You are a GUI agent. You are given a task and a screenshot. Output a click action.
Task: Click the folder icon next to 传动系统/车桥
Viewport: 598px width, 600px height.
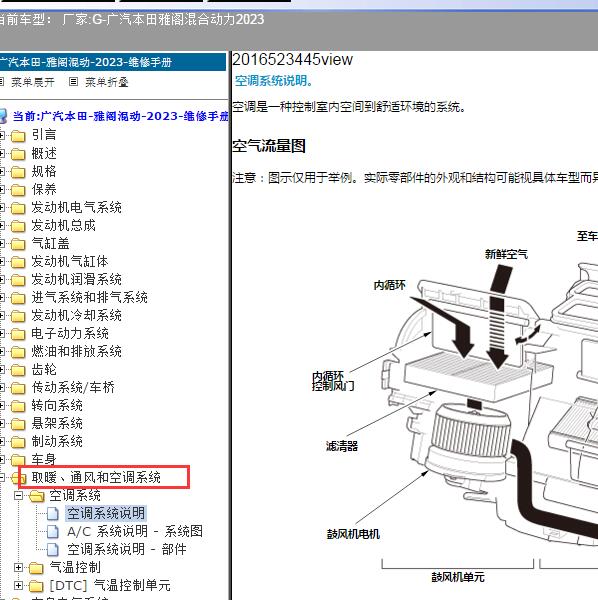point(18,388)
